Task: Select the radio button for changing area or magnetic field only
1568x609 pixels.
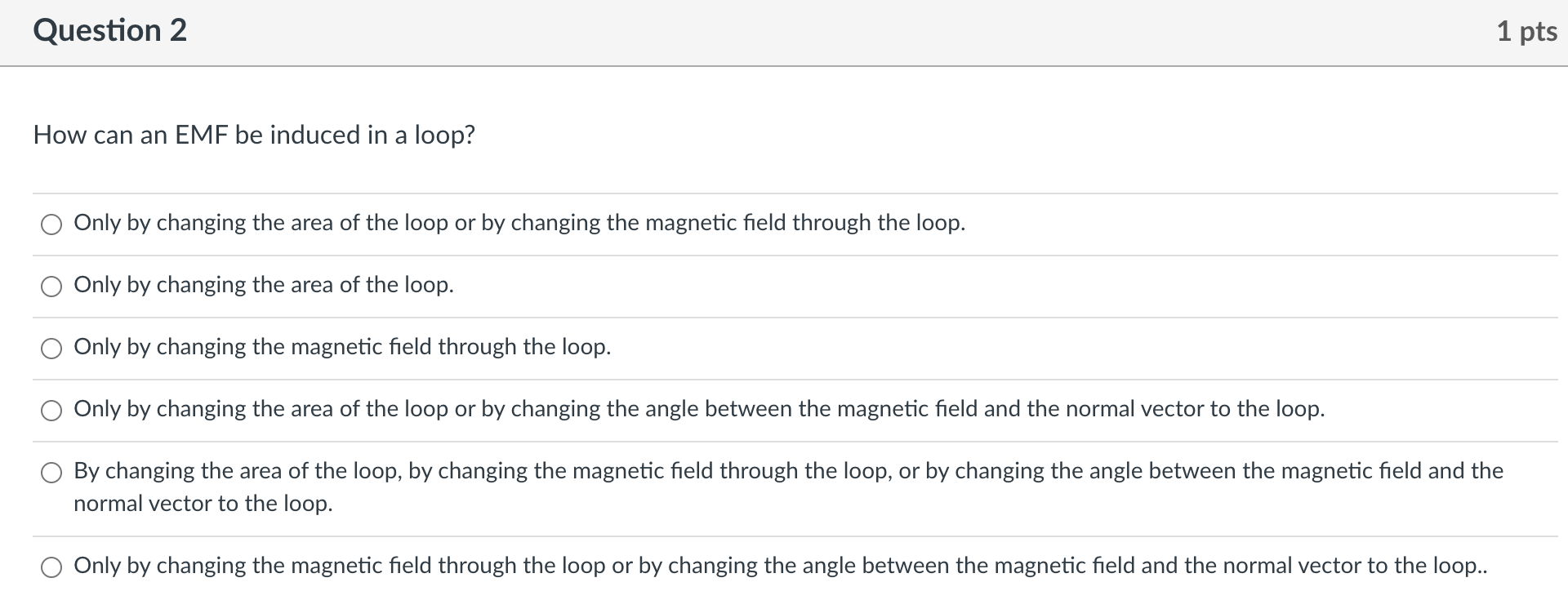Action: (51, 224)
